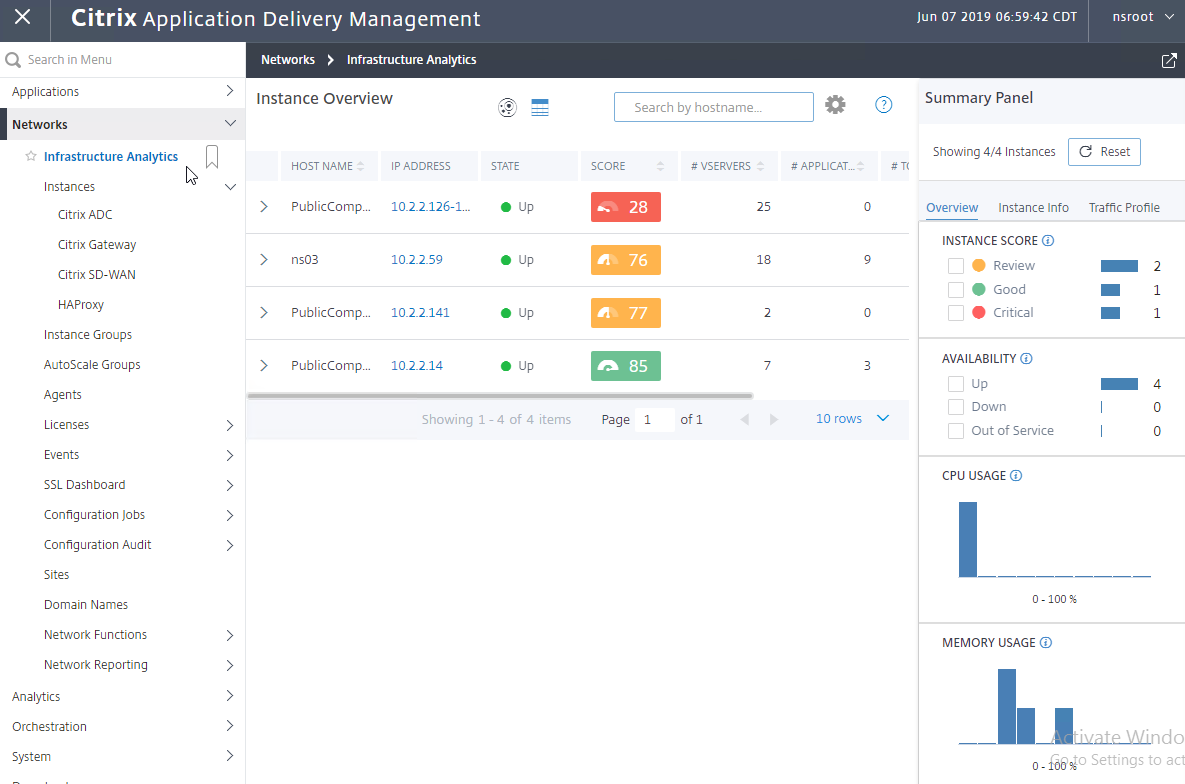This screenshot has width=1185, height=784.
Task: Open Instance Groups menu item
Action: pos(88,334)
